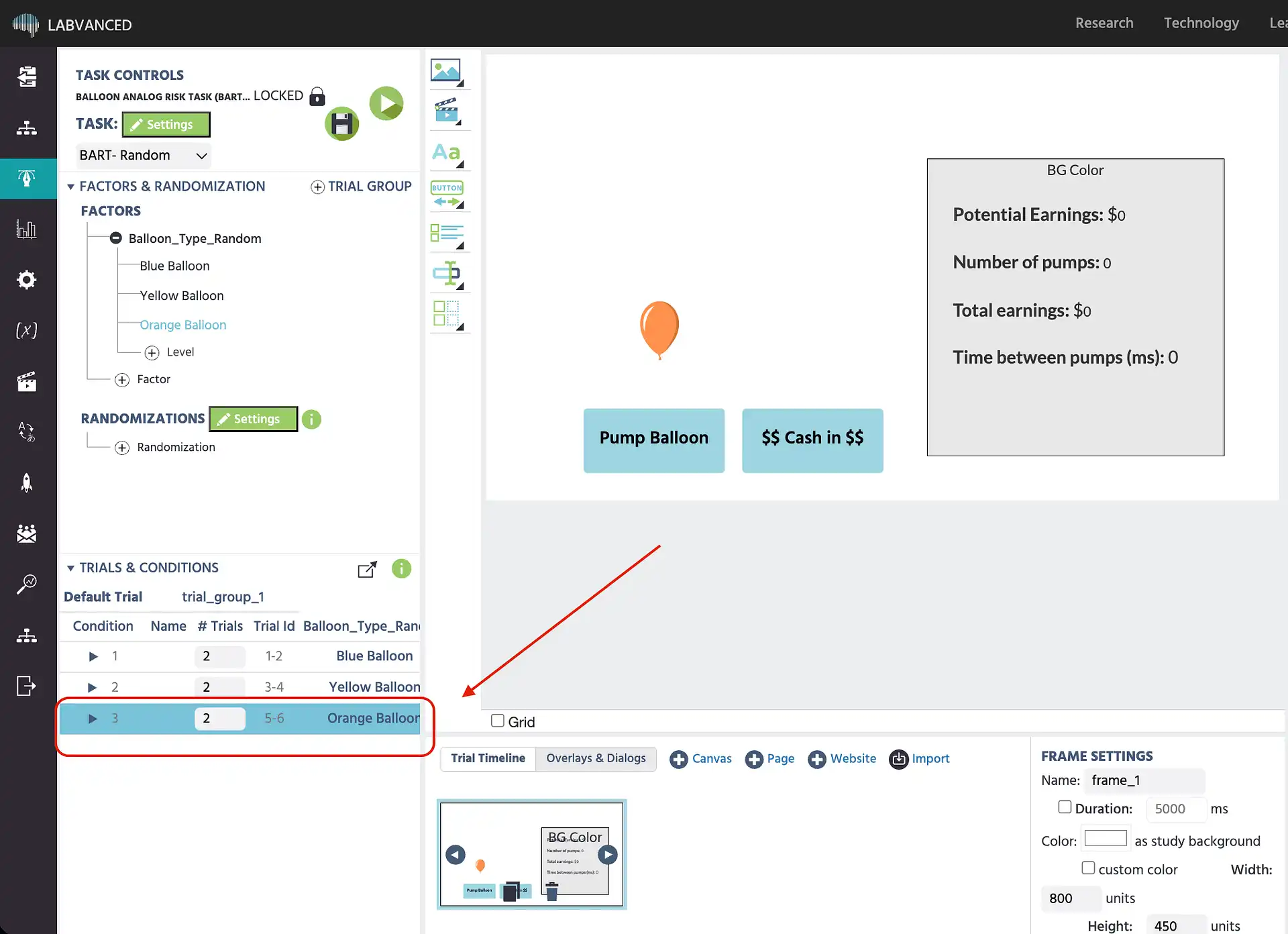
Task: Switch to the Trial Timeline tab
Action: click(488, 758)
